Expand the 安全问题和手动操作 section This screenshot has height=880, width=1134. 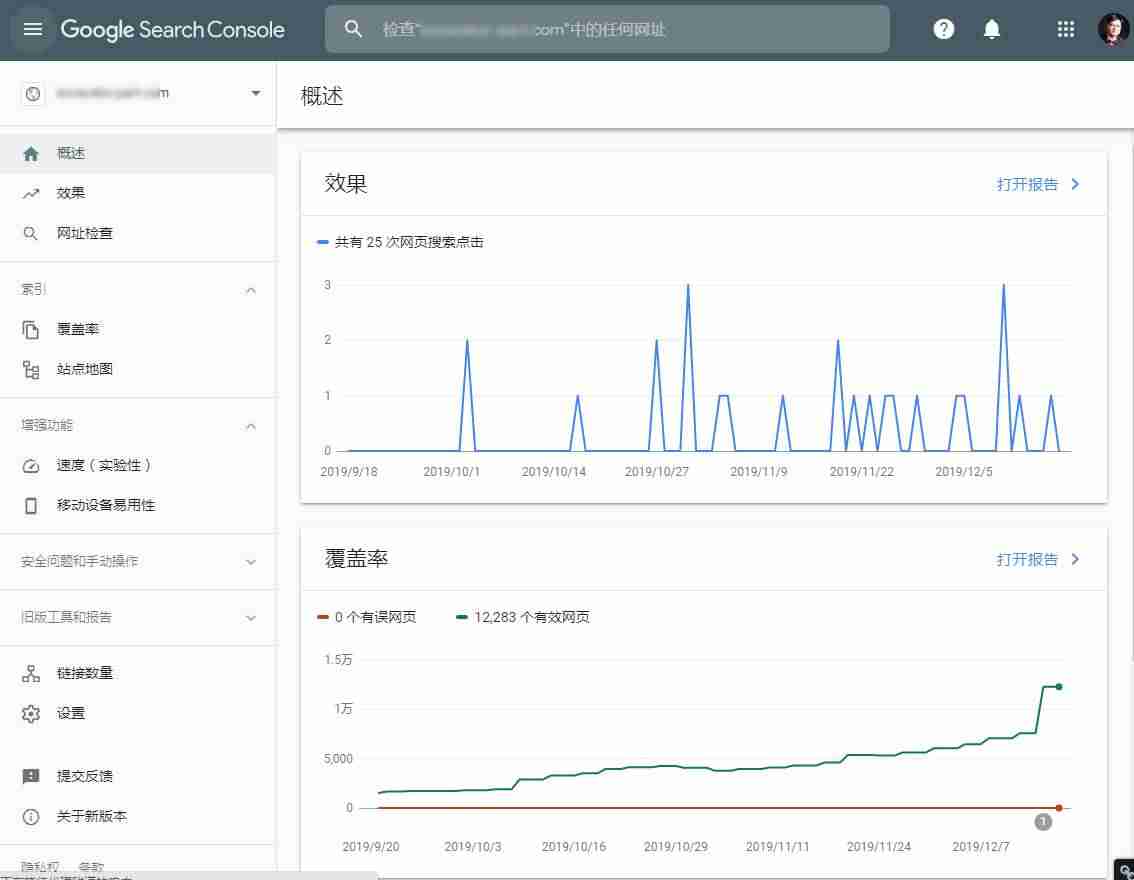coord(250,562)
